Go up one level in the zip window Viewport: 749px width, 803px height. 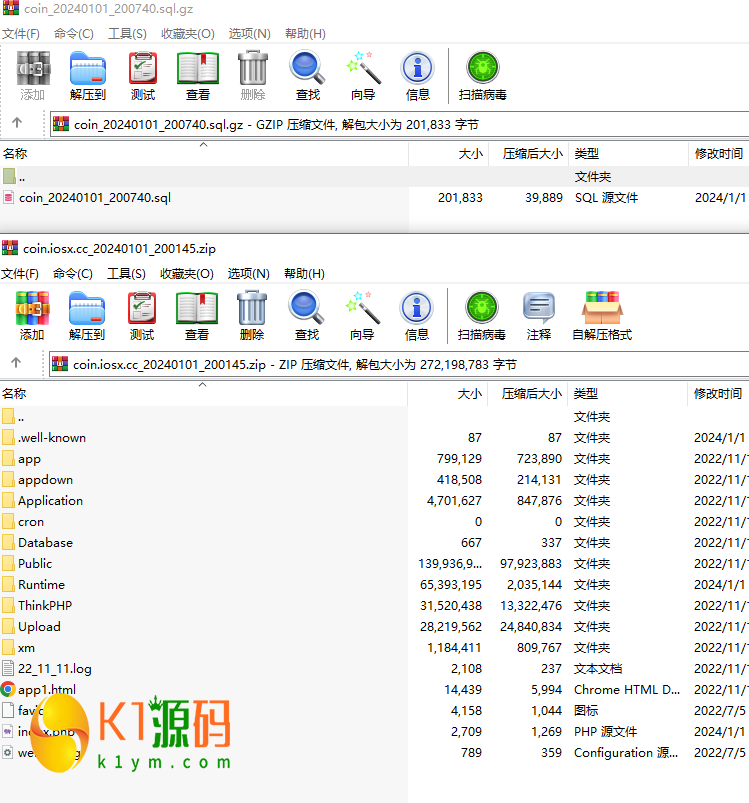(17, 364)
